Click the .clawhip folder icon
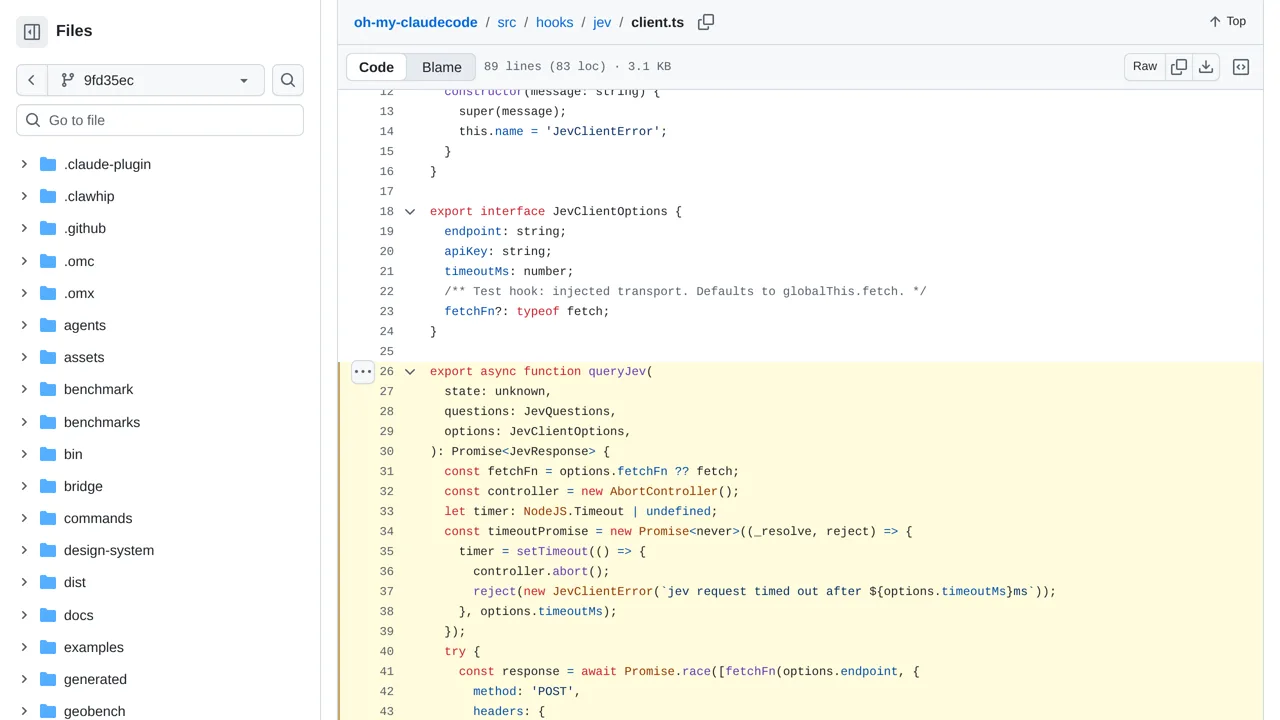This screenshot has width=1280, height=720. [48, 196]
